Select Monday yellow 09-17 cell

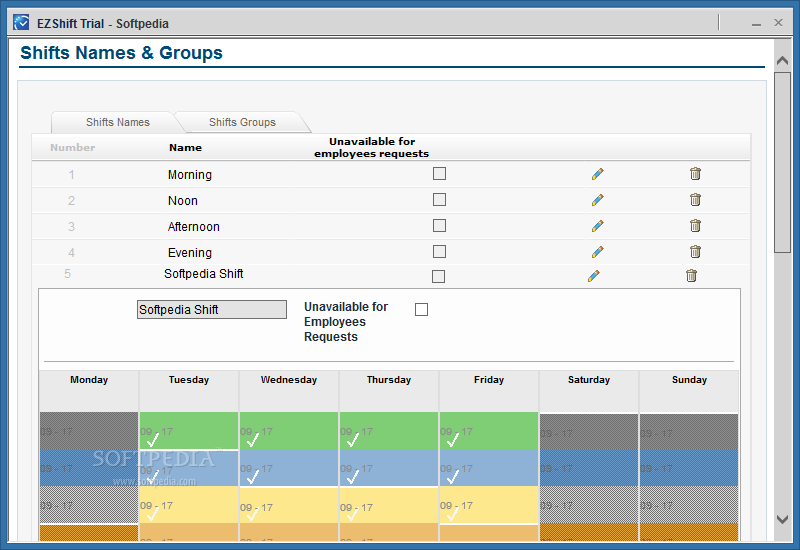click(89, 505)
